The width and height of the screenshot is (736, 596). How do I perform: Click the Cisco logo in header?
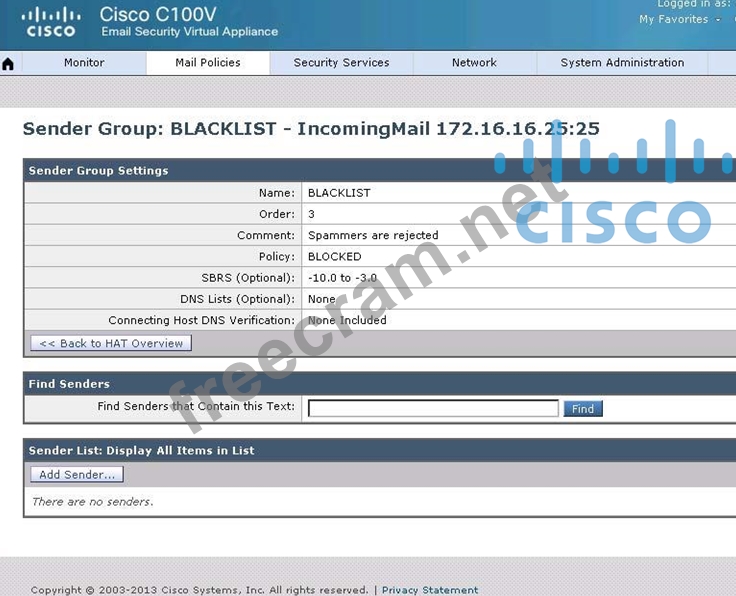[51, 21]
